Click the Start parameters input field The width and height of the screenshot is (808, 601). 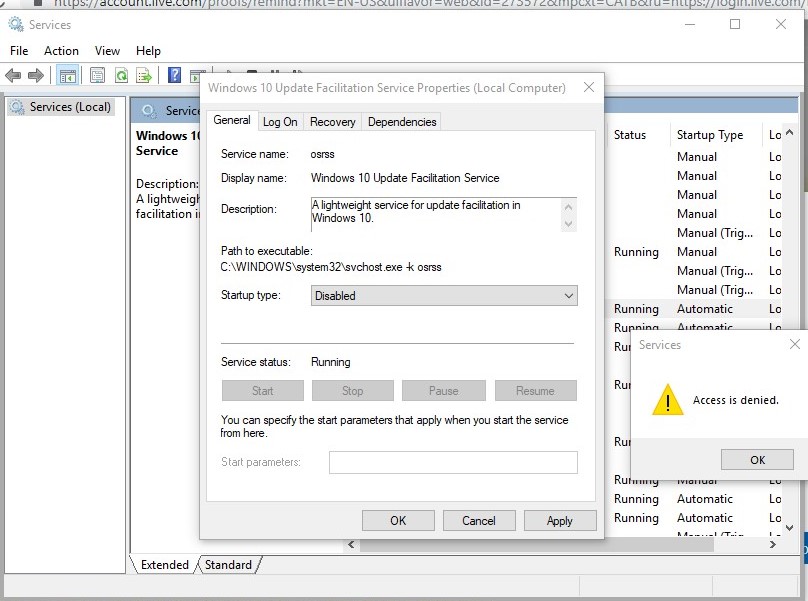coord(453,462)
